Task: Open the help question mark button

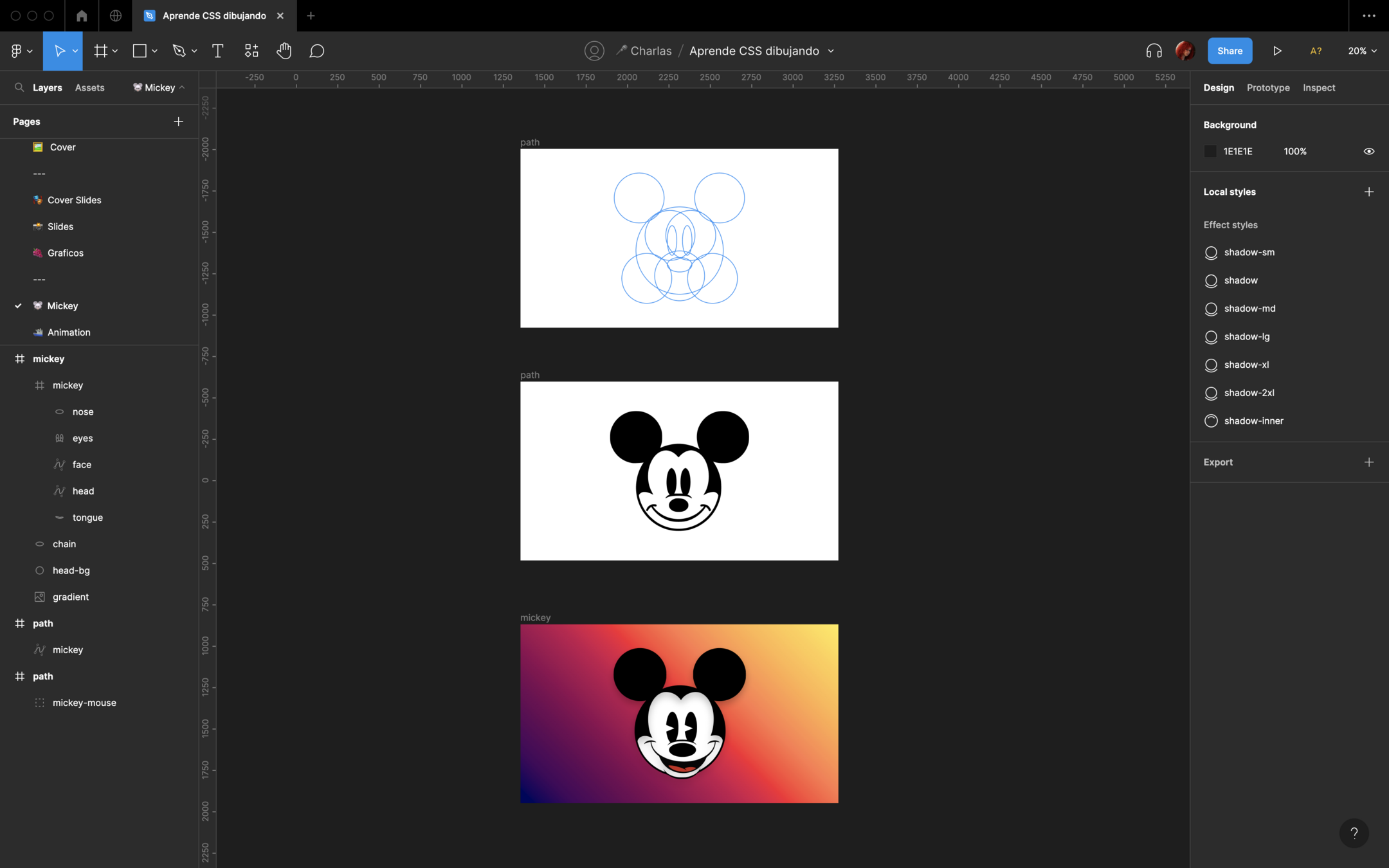Action: pyautogui.click(x=1354, y=833)
